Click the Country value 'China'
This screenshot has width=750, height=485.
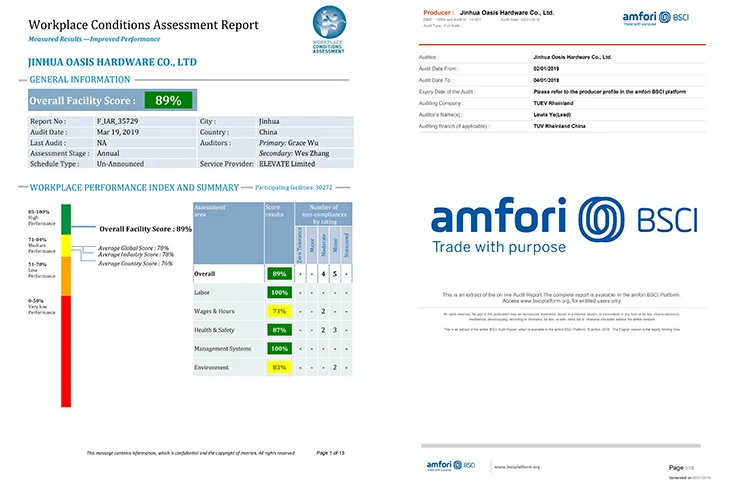[x=268, y=132]
